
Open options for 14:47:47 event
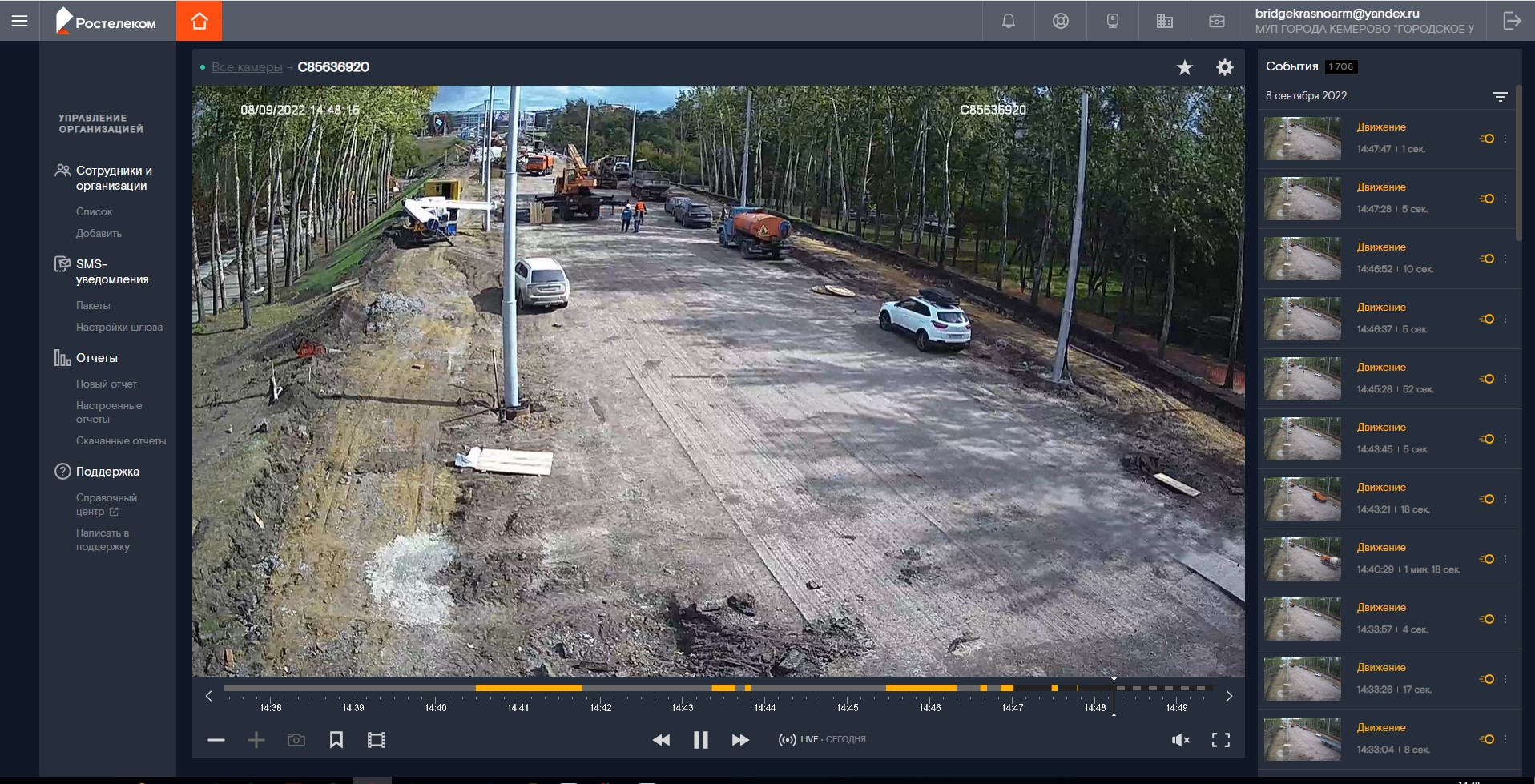point(1505,139)
